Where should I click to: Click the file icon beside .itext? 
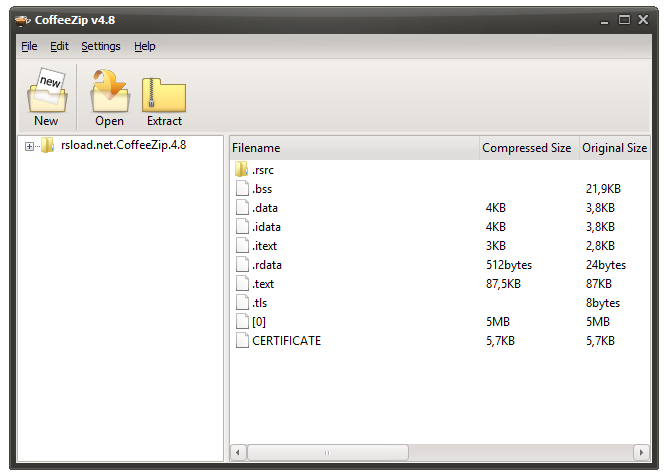click(242, 245)
